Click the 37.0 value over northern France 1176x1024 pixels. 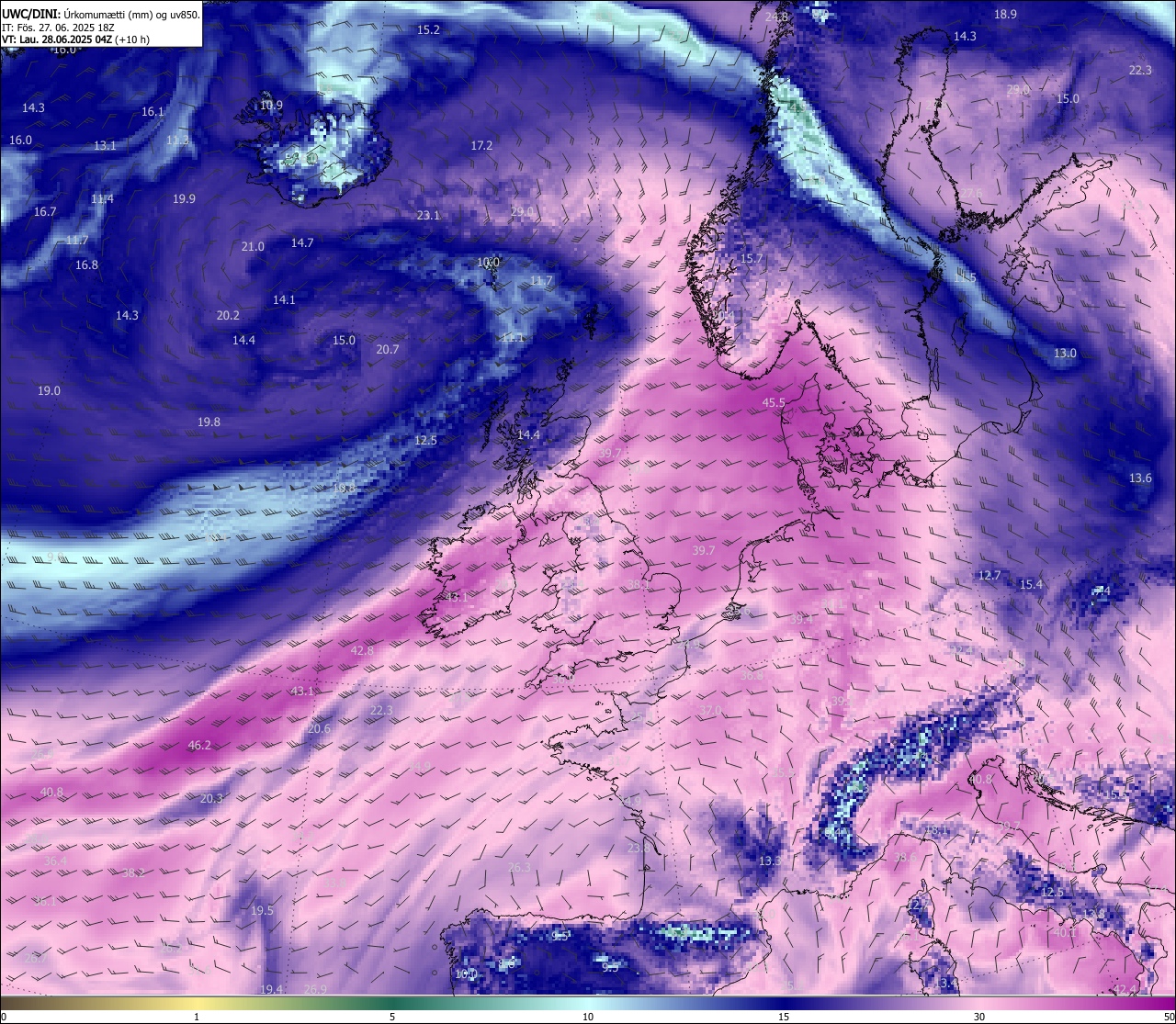coord(709,711)
